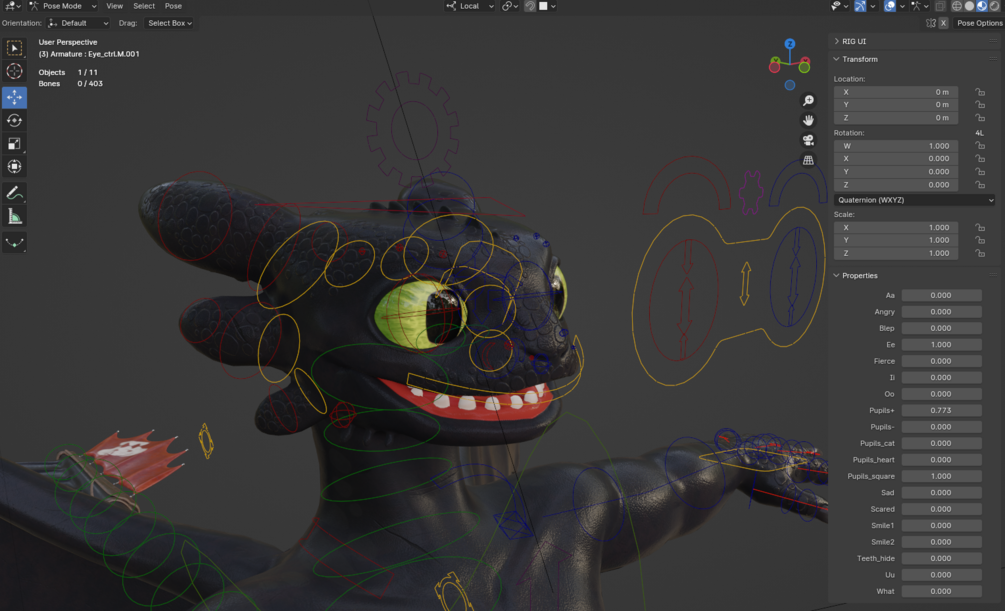Open the gizmo options dropdown arrow
The height and width of the screenshot is (611, 1005).
tap(873, 6)
